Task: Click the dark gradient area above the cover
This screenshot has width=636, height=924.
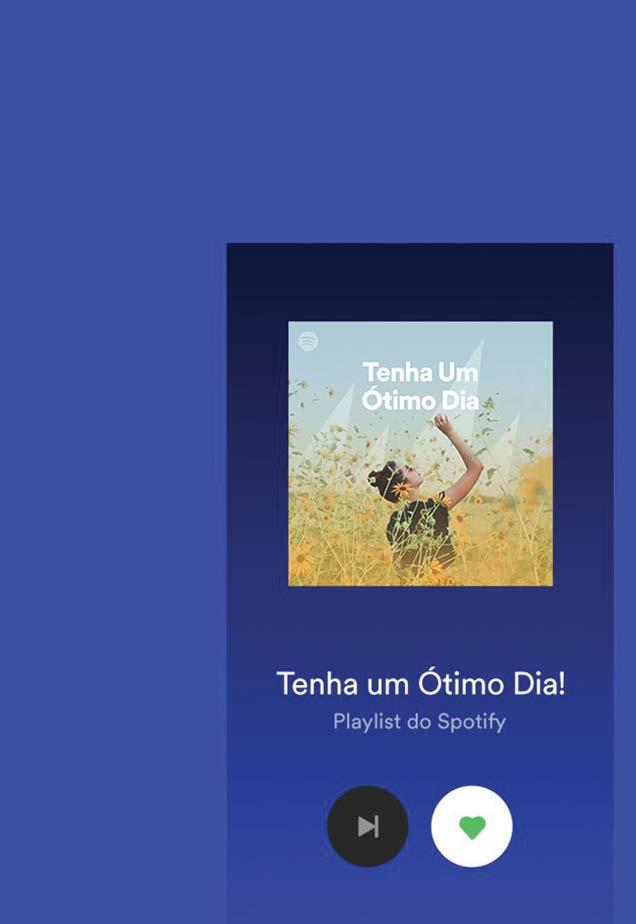Action: click(x=420, y=282)
